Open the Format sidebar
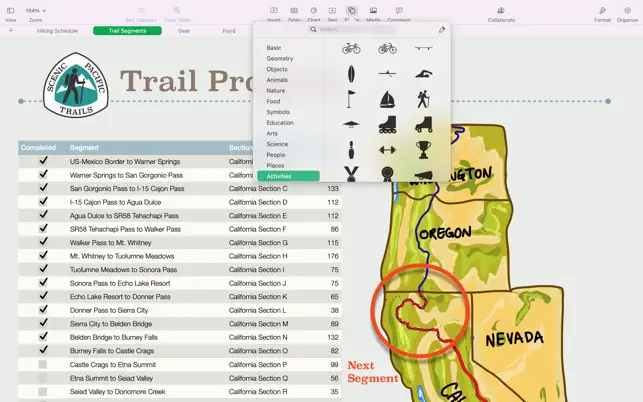Screen dimensions: 643x402 602,14
